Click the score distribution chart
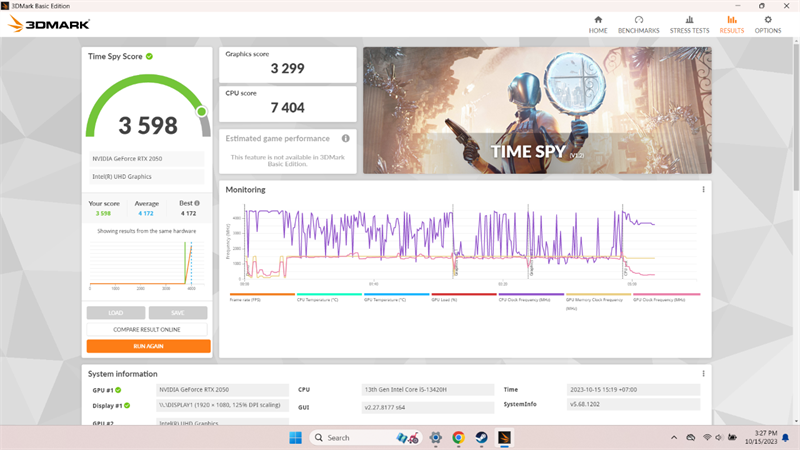 coord(147,265)
